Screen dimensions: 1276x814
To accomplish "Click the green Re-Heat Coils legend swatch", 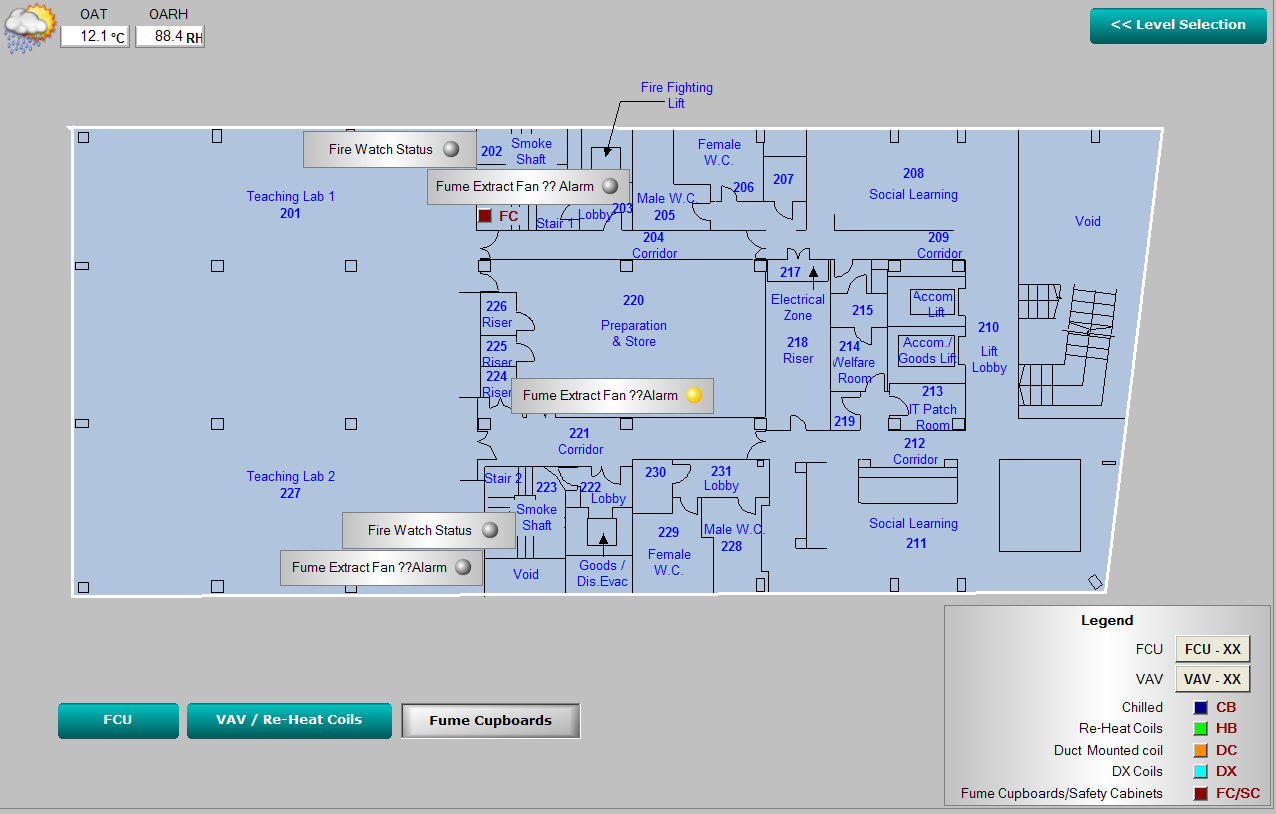I will point(1200,729).
